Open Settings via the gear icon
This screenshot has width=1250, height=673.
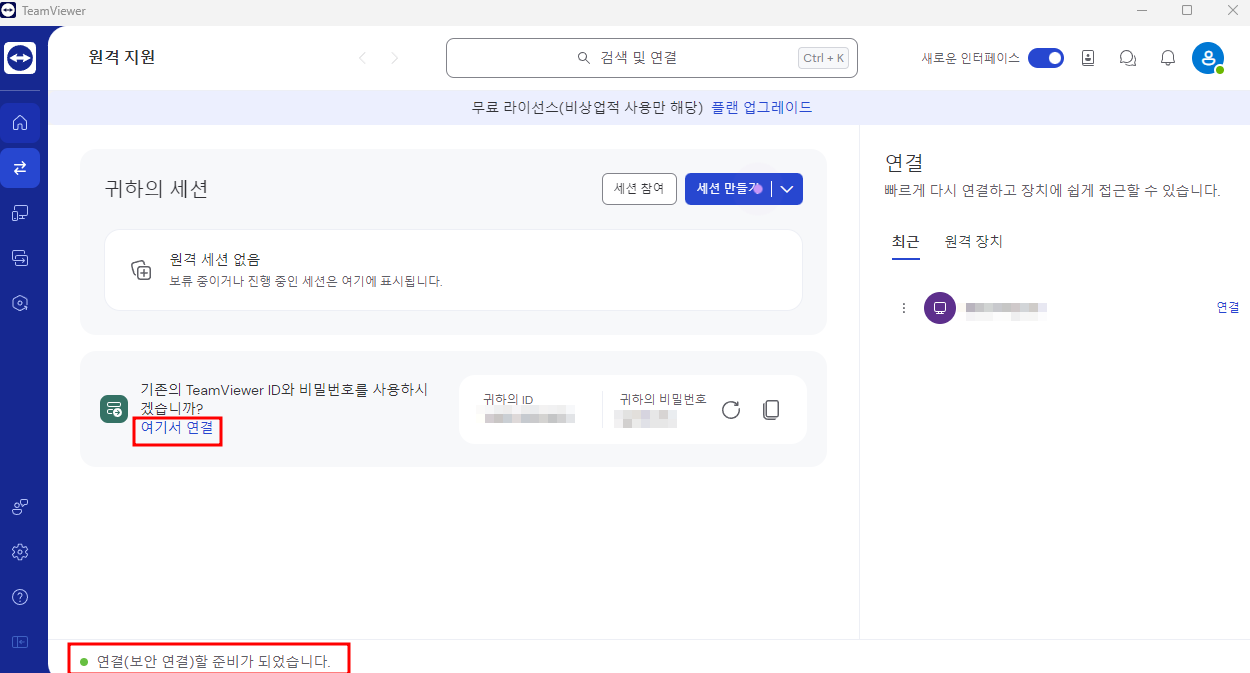pos(20,551)
